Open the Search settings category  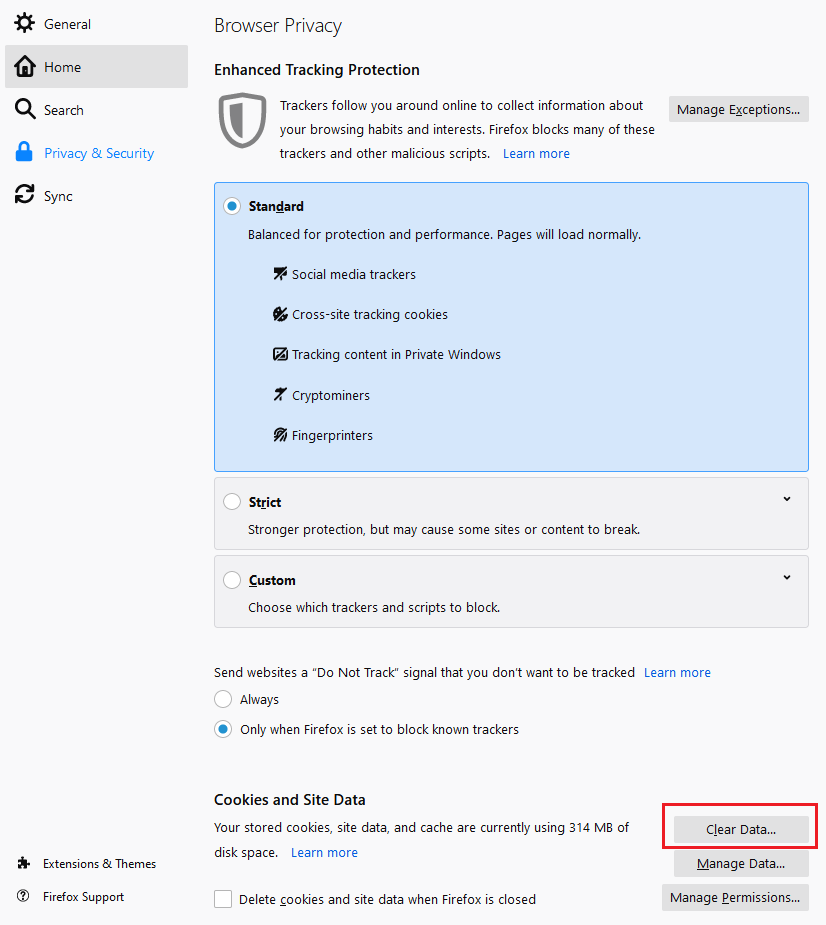click(64, 110)
